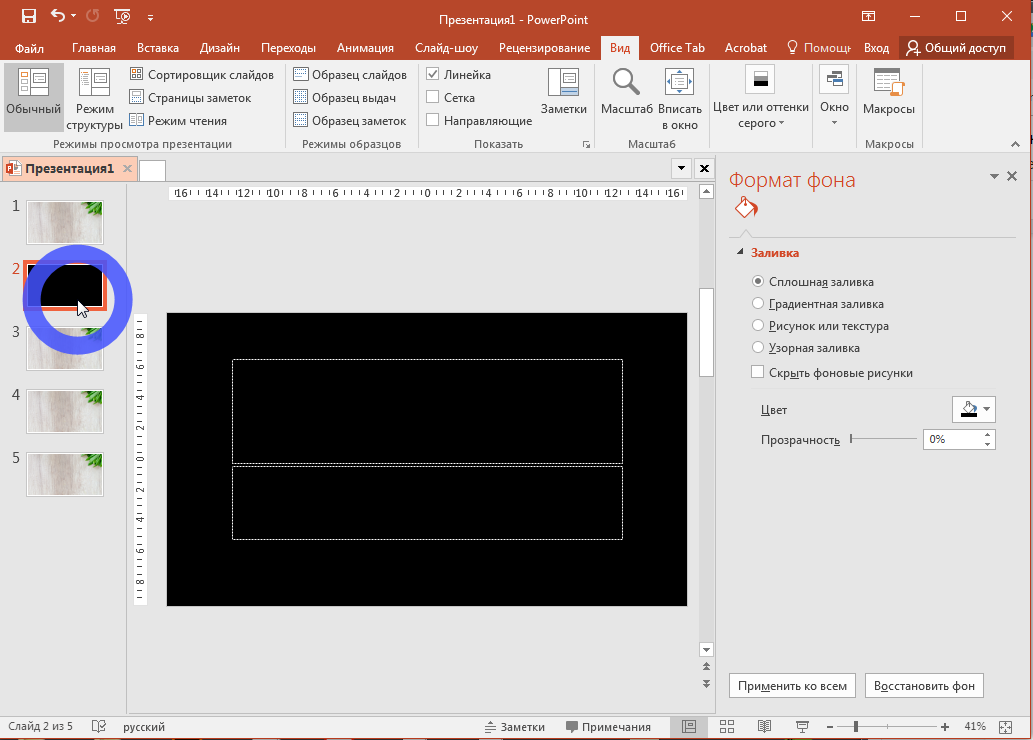The width and height of the screenshot is (1033, 740).
Task: Select Градиентная заливка radio option
Action: click(758, 304)
